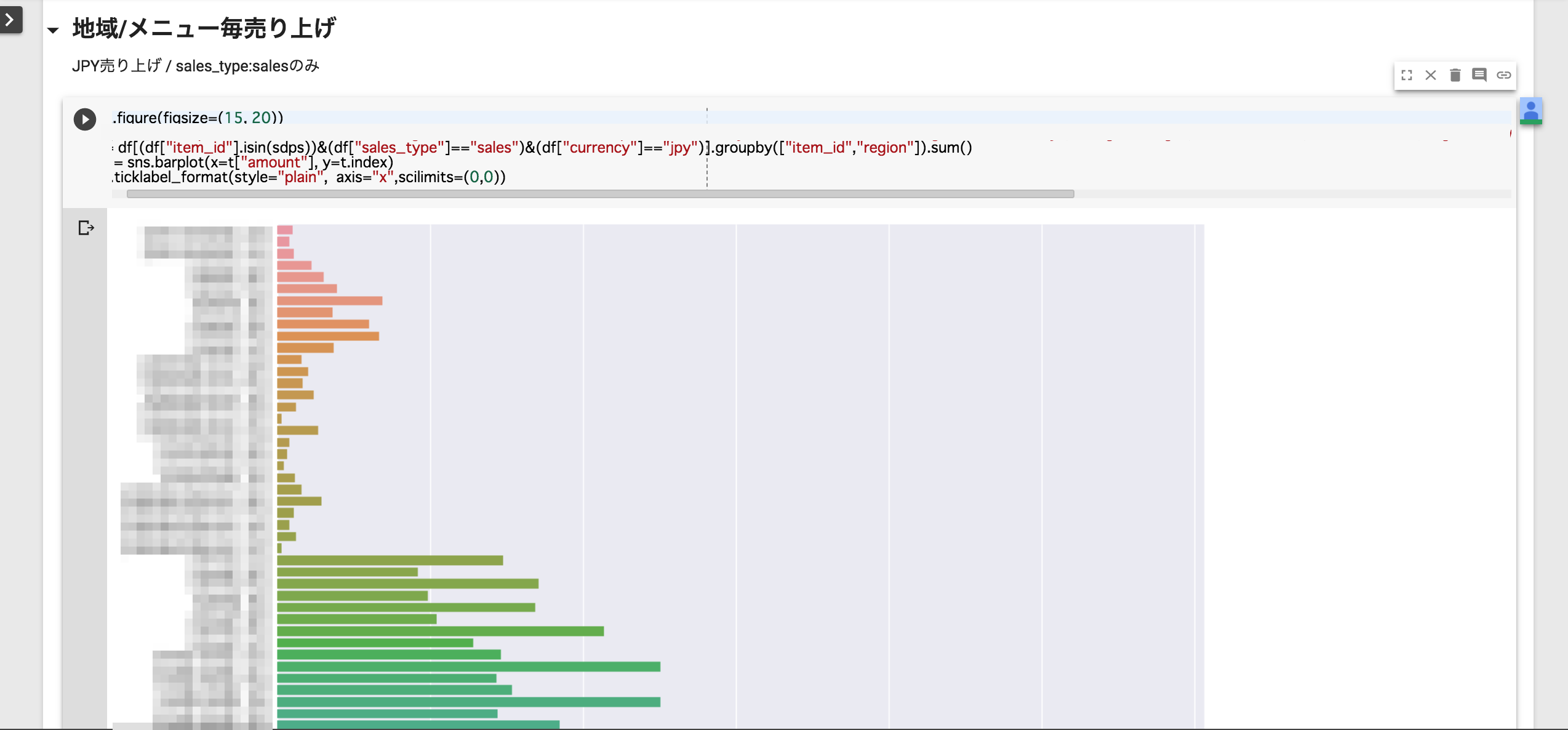
Task: Click the 地域/メニュー毎売り上げ heading
Action: click(x=203, y=28)
